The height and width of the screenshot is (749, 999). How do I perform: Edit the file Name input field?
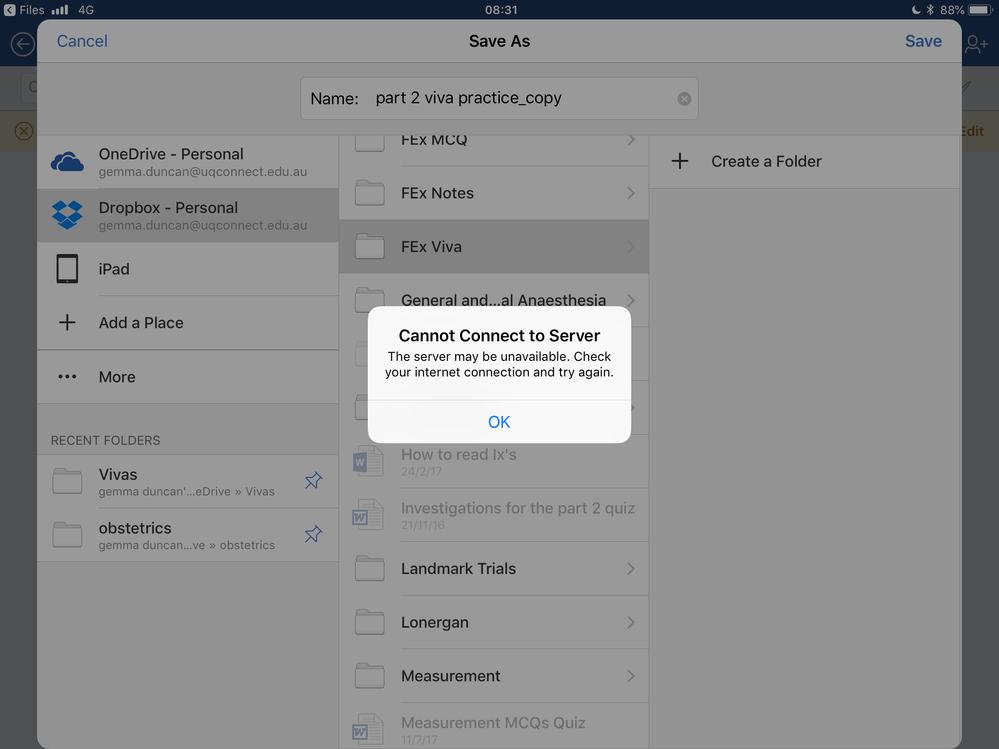coord(499,99)
